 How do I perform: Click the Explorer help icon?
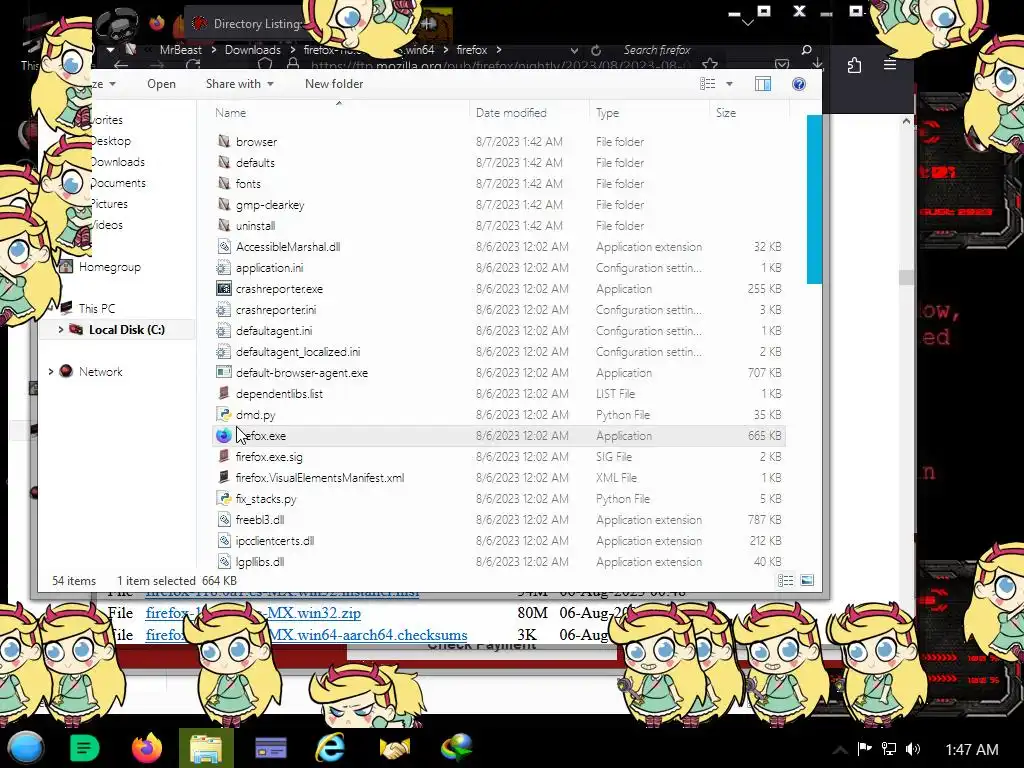(798, 84)
